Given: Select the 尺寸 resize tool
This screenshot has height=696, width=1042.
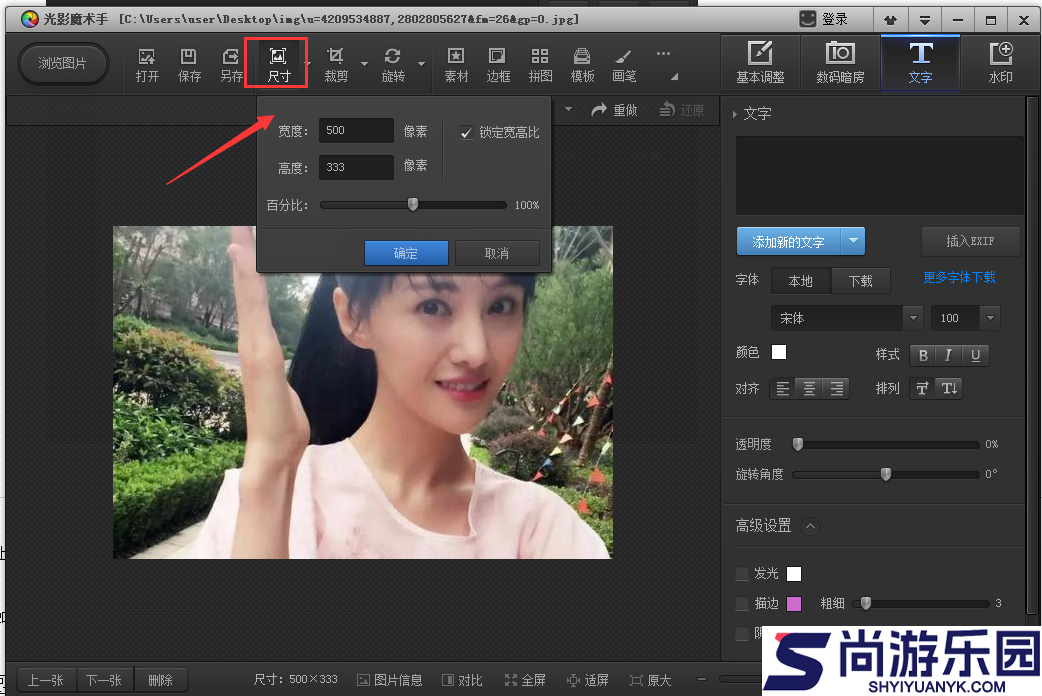Looking at the screenshot, I should [x=278, y=65].
